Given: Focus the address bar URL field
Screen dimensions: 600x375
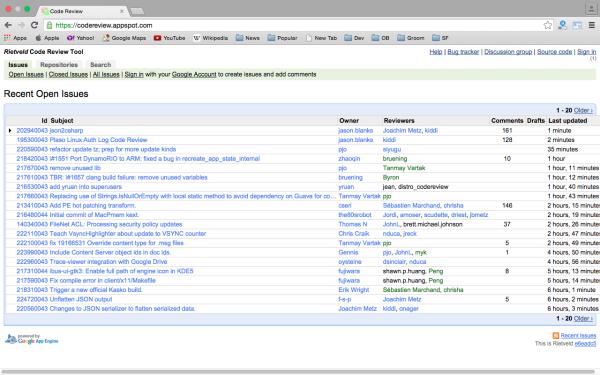Looking at the screenshot, I should pos(291,25).
